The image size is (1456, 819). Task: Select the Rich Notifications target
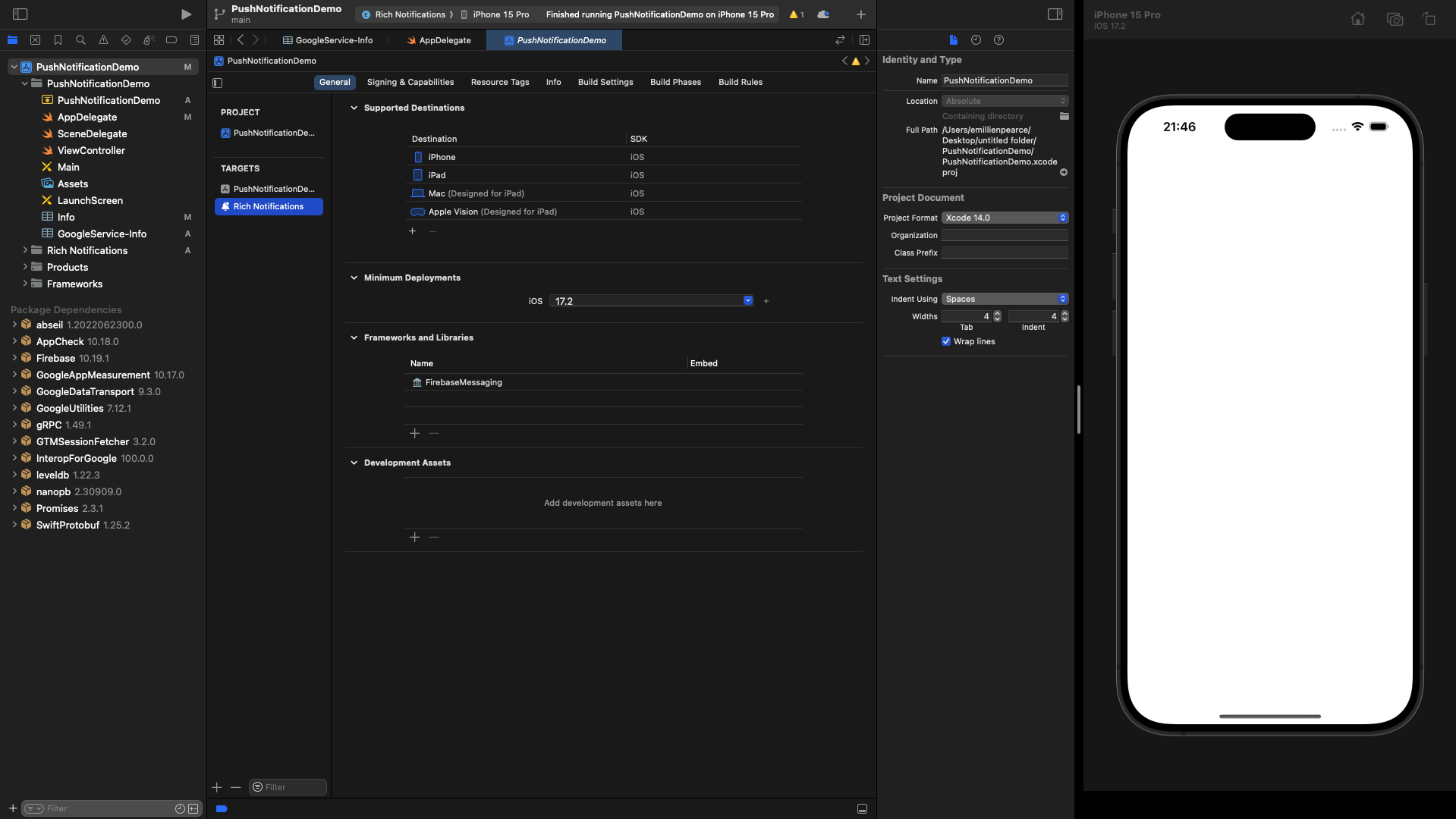click(x=269, y=207)
